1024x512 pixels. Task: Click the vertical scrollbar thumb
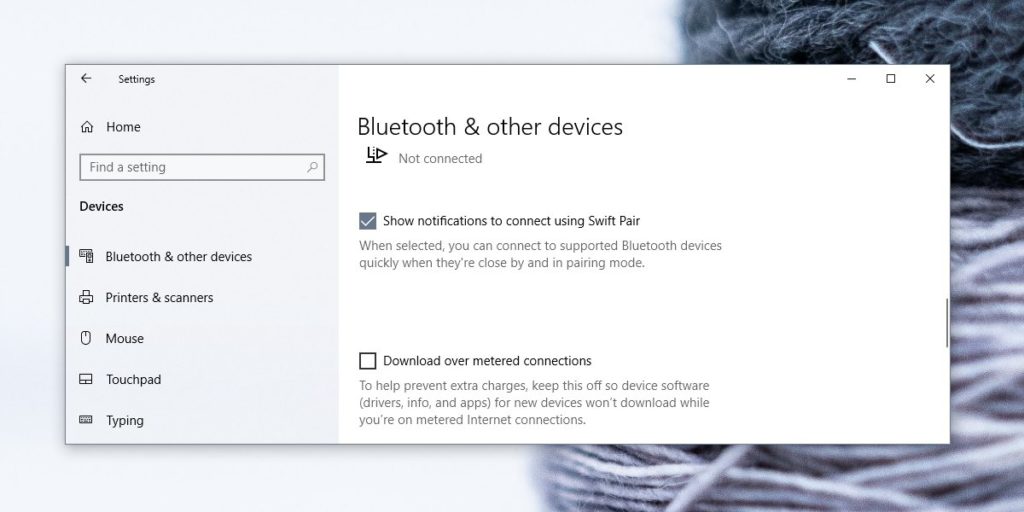(x=945, y=322)
